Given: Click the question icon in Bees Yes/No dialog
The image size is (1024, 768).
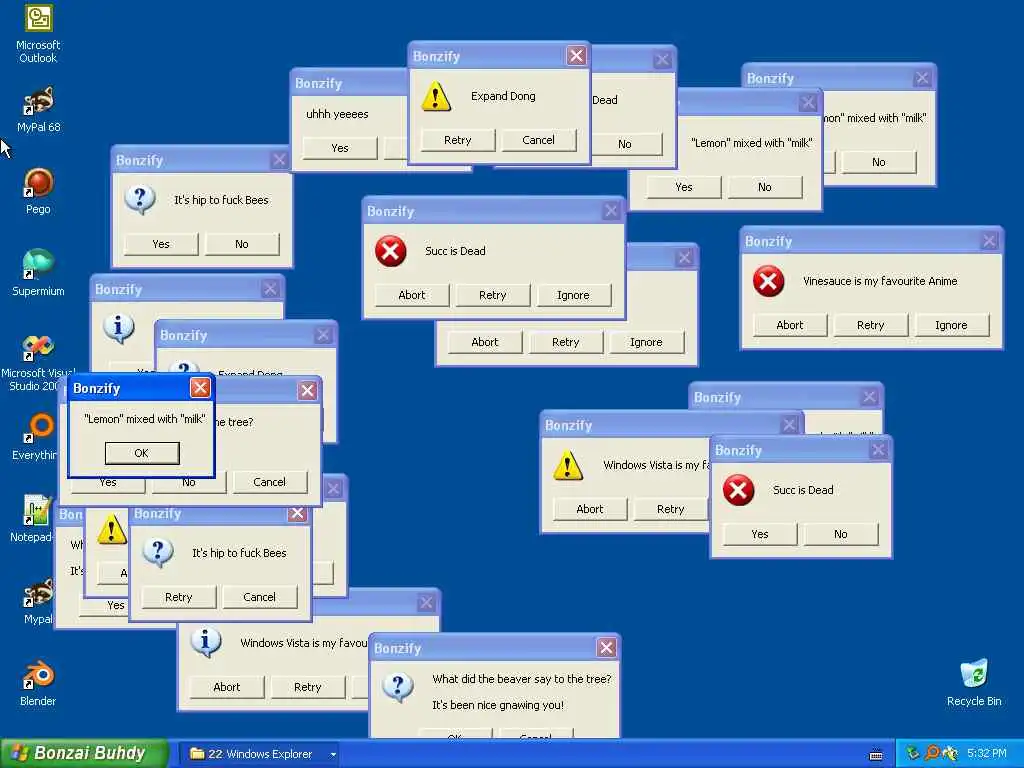Looking at the screenshot, I should click(x=140, y=199).
